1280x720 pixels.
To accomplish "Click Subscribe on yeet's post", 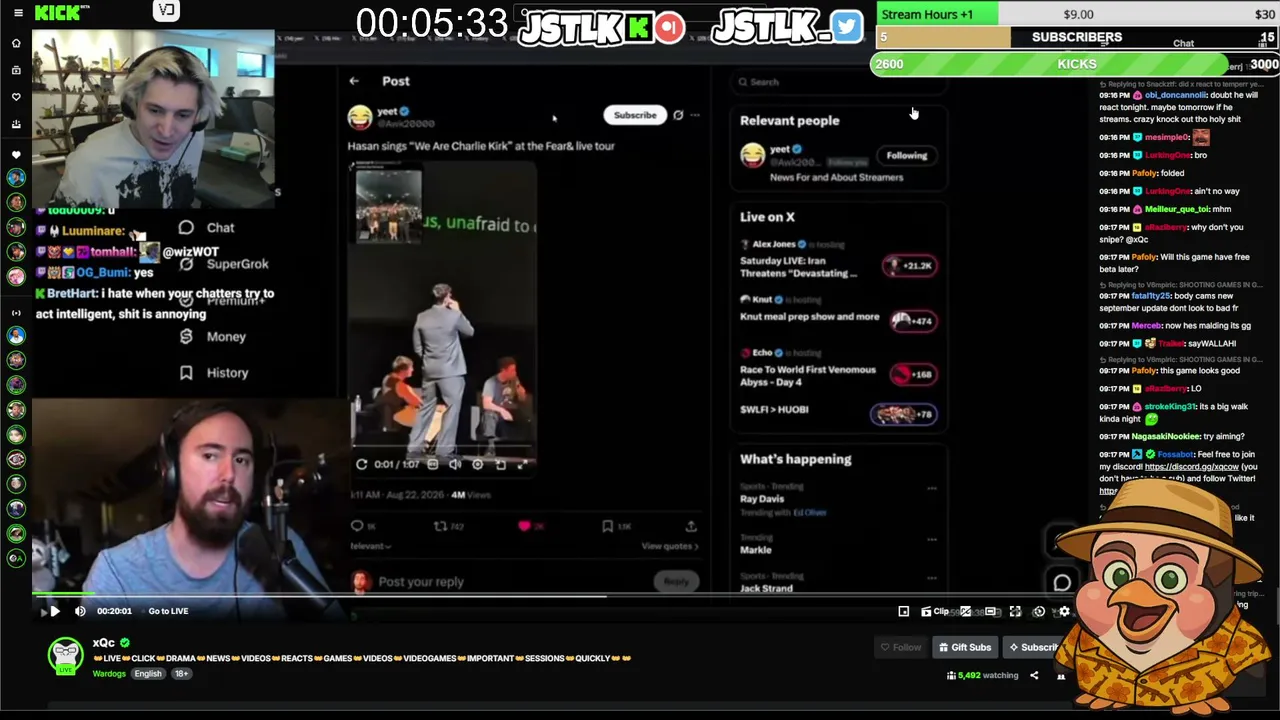I will tap(635, 115).
